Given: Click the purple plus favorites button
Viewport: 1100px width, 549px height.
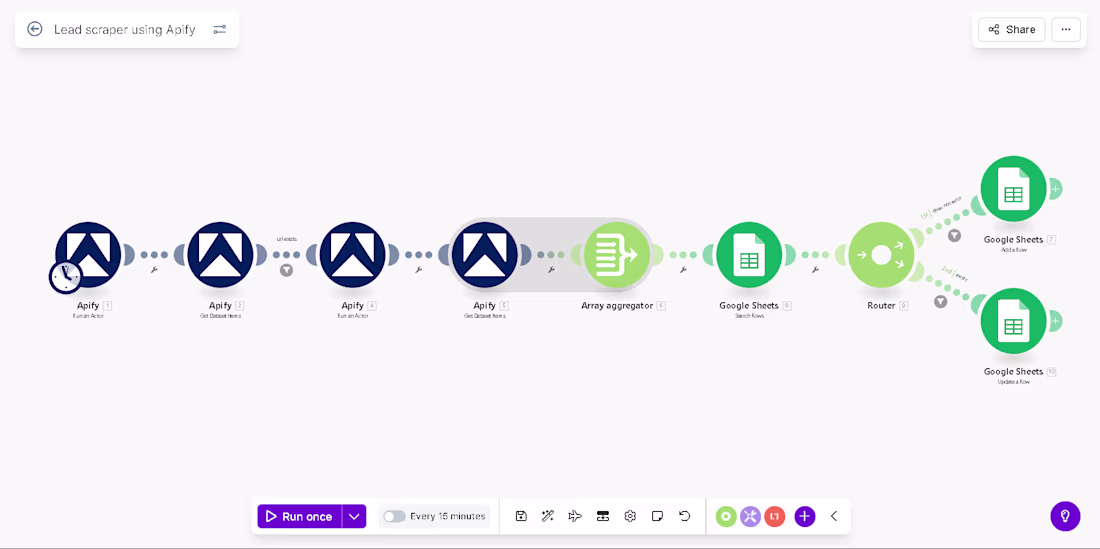Looking at the screenshot, I should pos(805,517).
